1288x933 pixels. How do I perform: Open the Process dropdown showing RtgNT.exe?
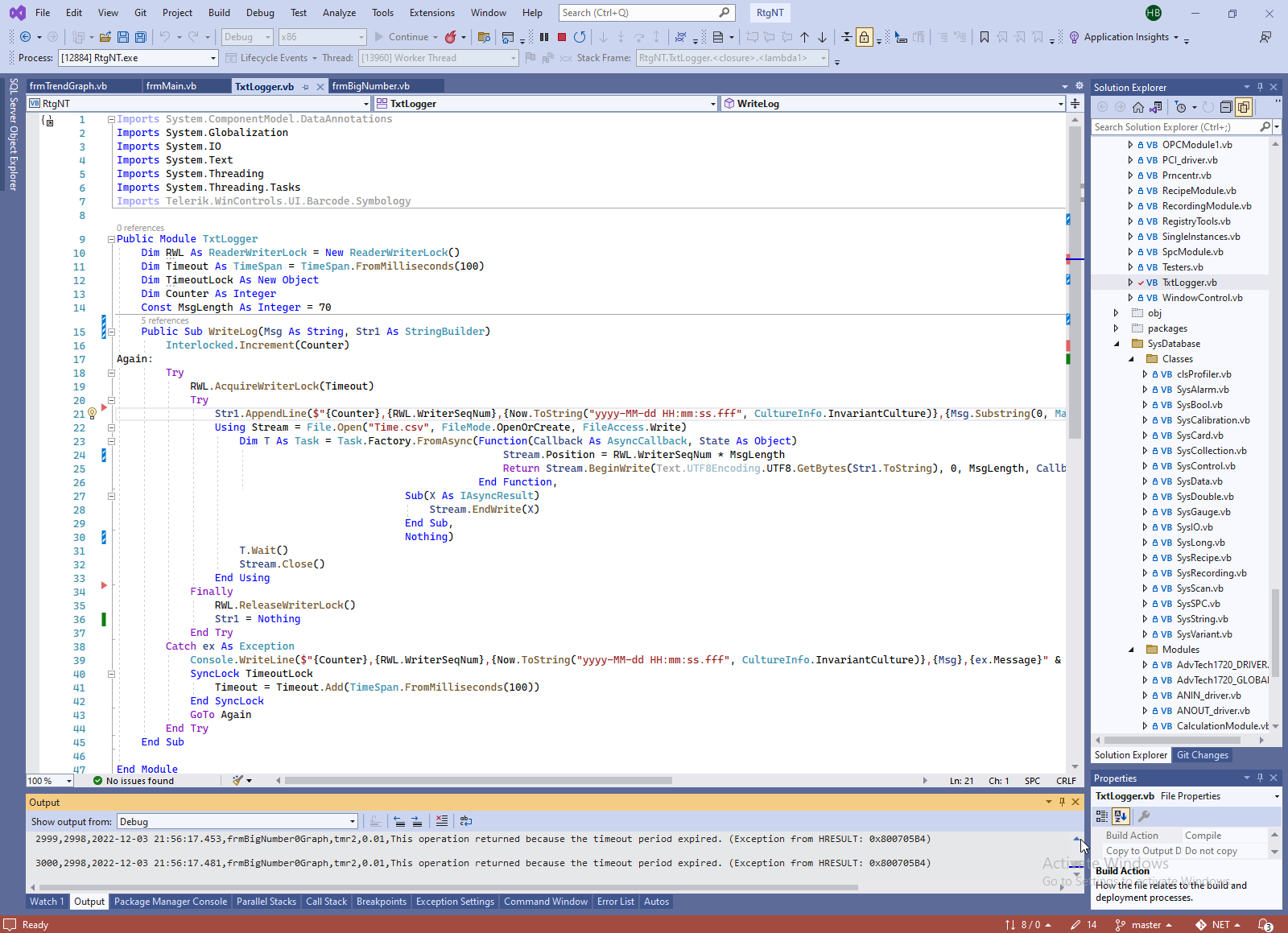(213, 58)
